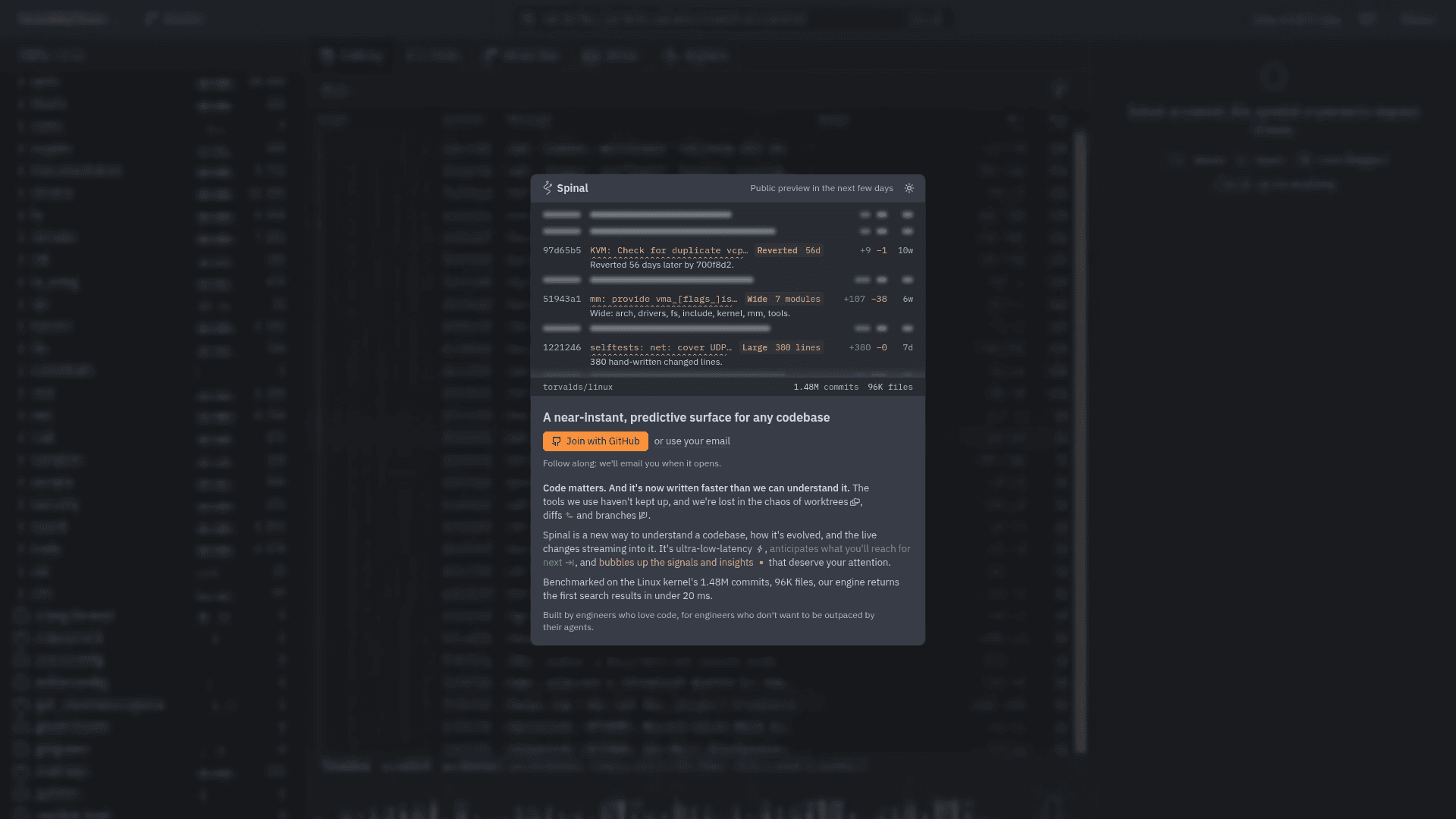Click the '96K files' count
Screen dimensions: 1456x819
(x=890, y=387)
